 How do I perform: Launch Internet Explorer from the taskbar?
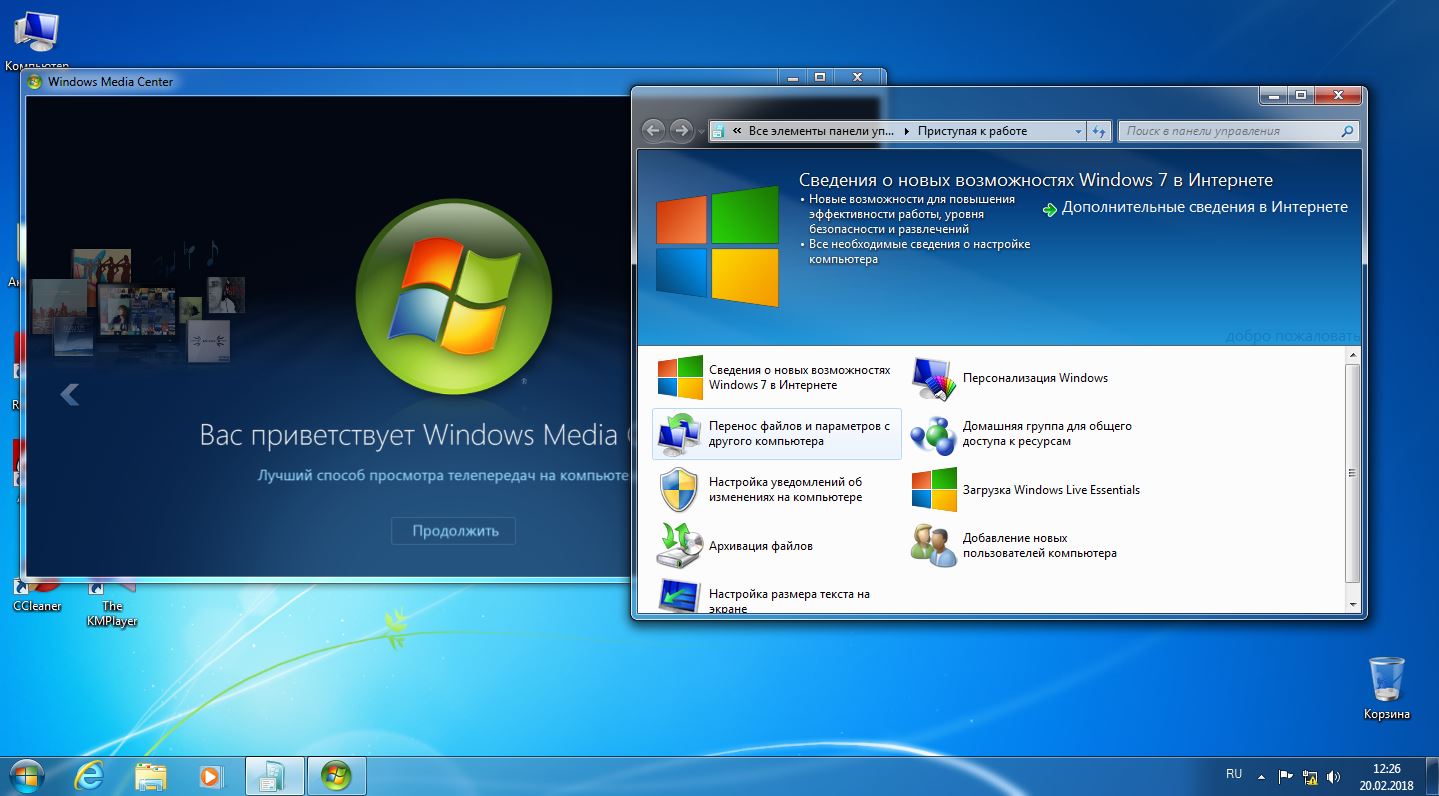click(90, 776)
